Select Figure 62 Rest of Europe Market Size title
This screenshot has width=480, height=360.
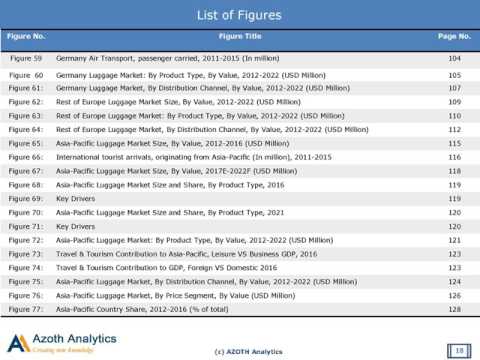click(178, 102)
